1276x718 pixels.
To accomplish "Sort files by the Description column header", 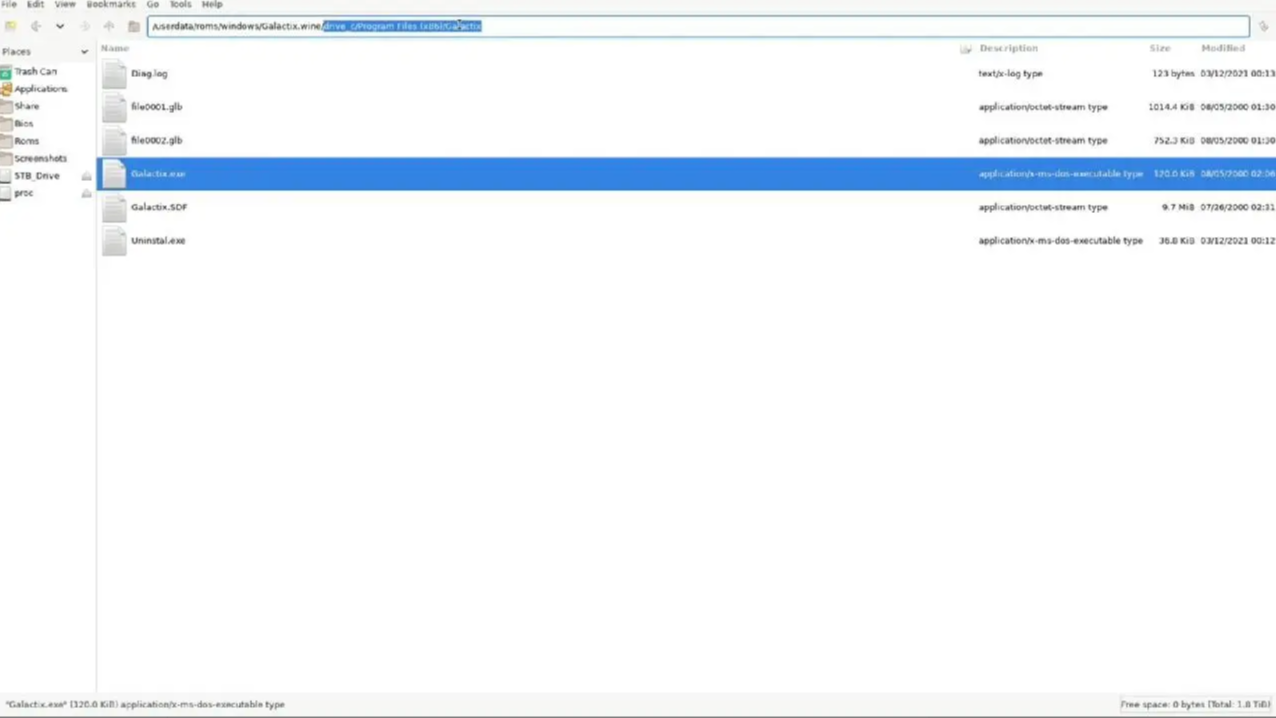I will (1008, 48).
